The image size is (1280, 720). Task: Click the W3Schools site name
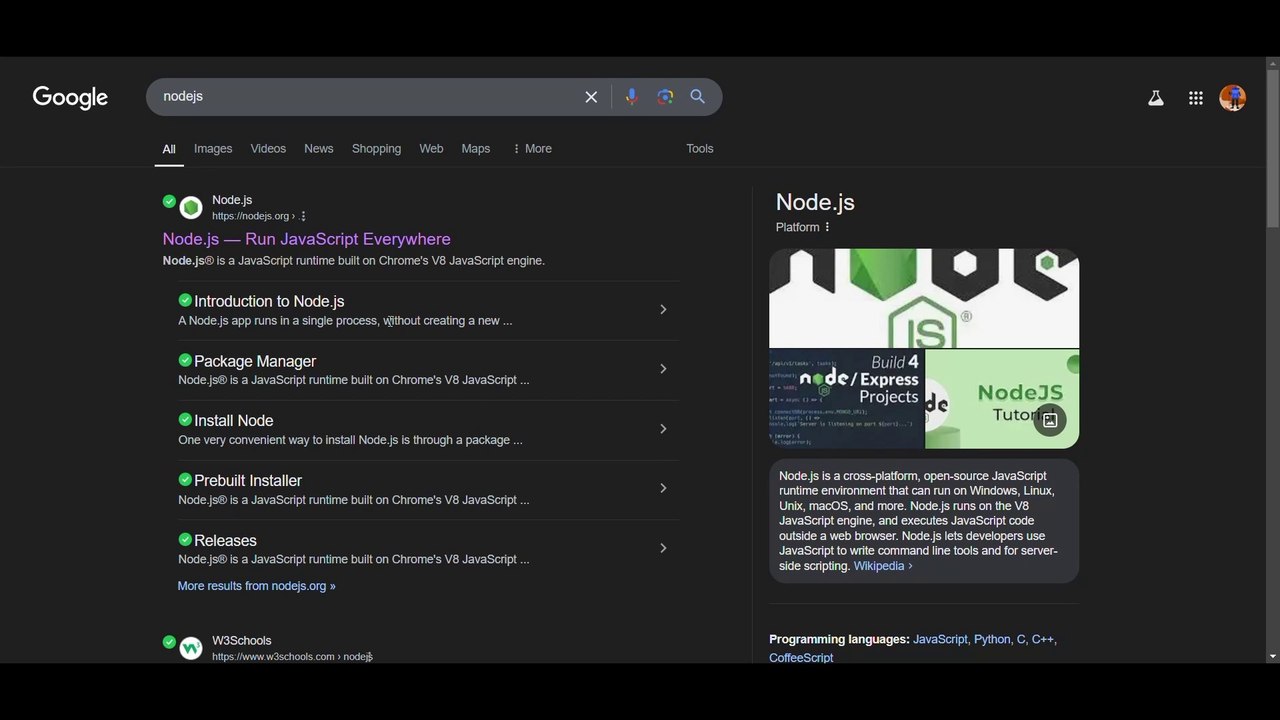pyautogui.click(x=241, y=641)
